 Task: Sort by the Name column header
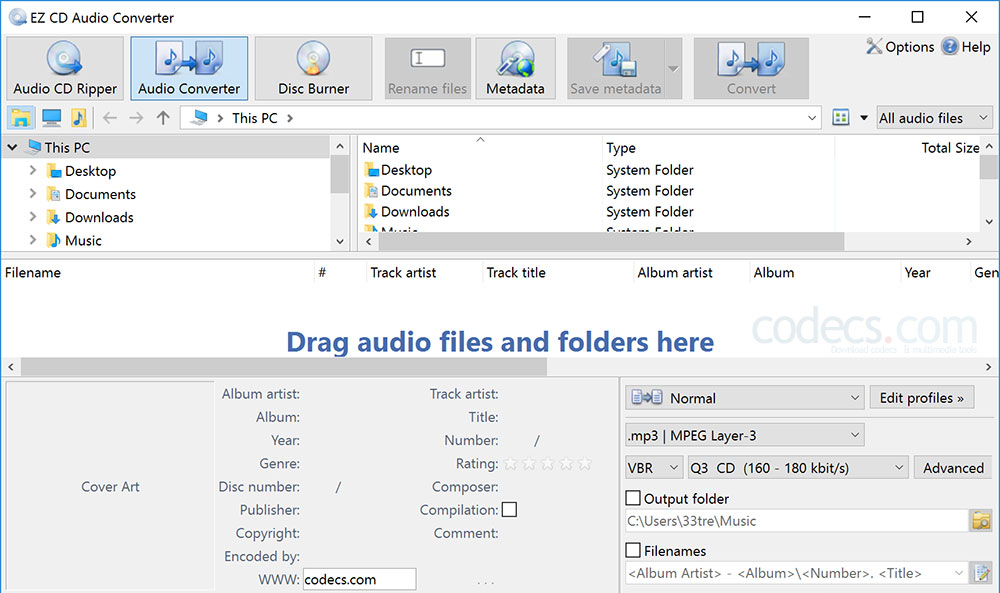(x=480, y=147)
